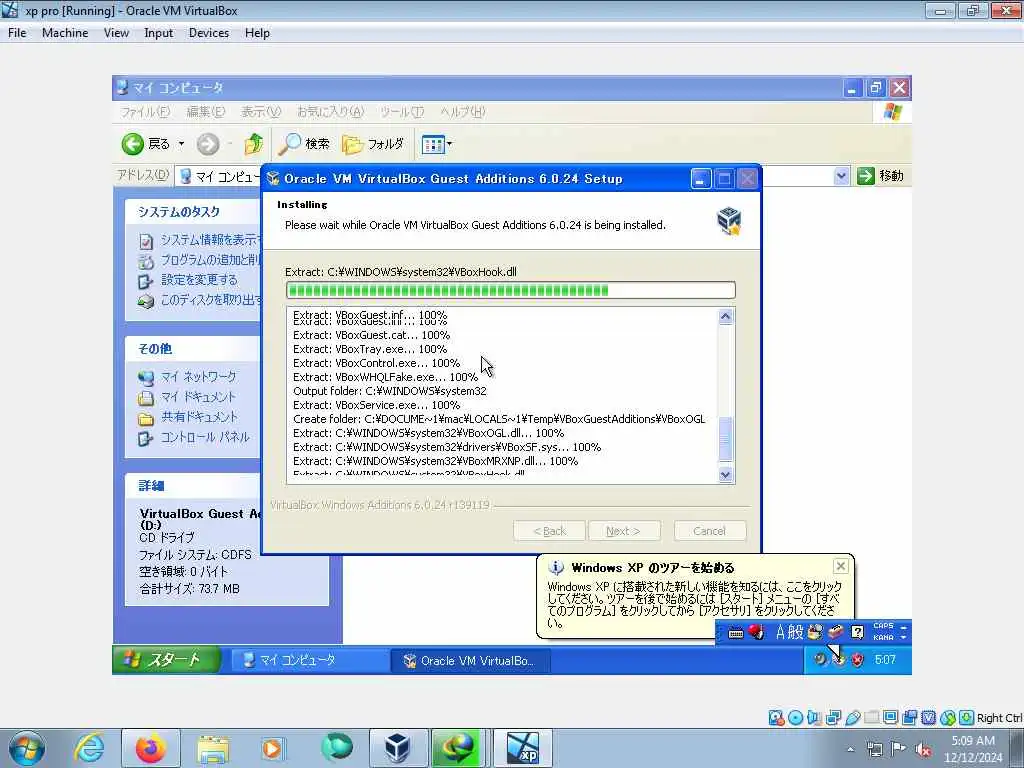Click the 移動 go button

[881, 176]
